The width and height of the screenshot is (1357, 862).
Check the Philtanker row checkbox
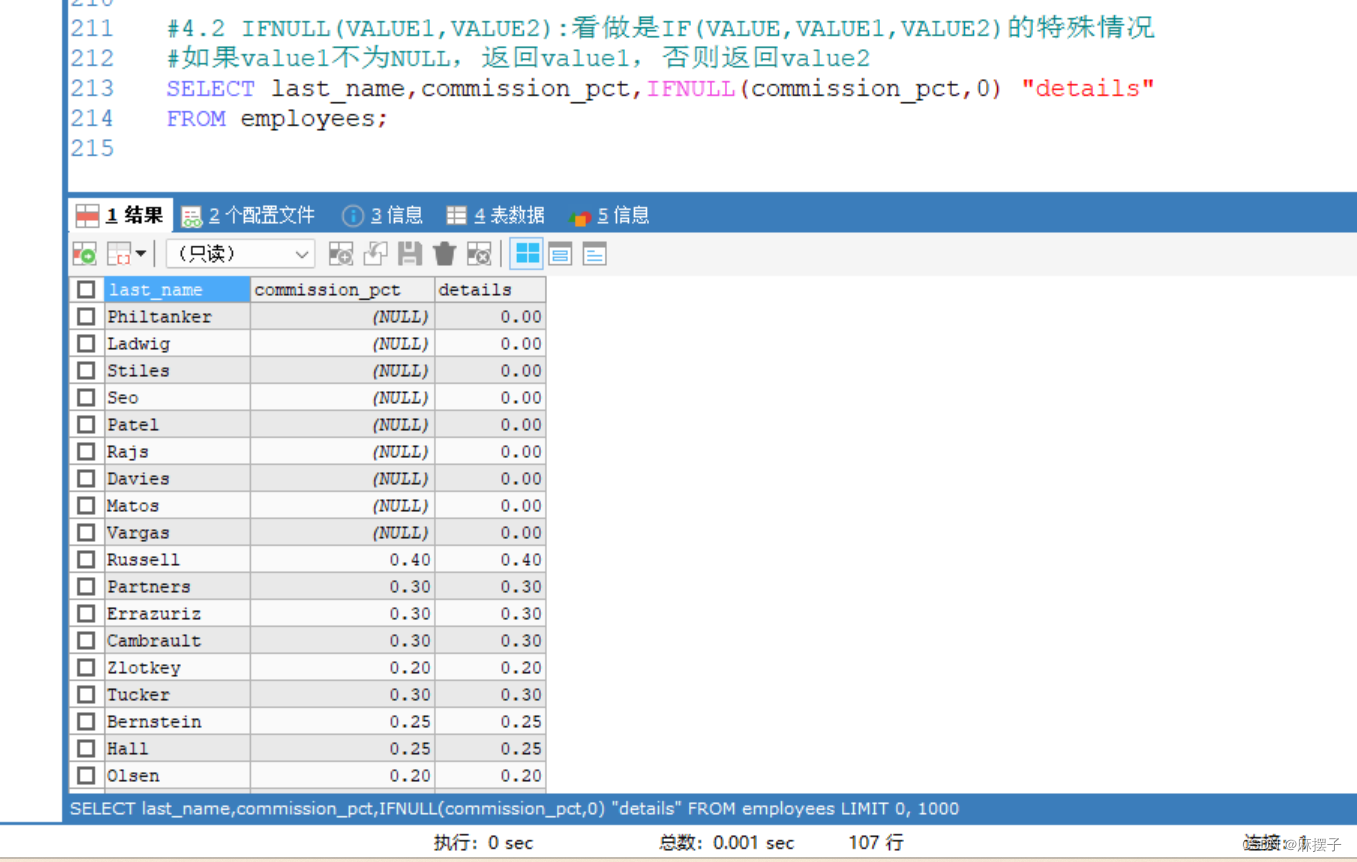[86, 317]
